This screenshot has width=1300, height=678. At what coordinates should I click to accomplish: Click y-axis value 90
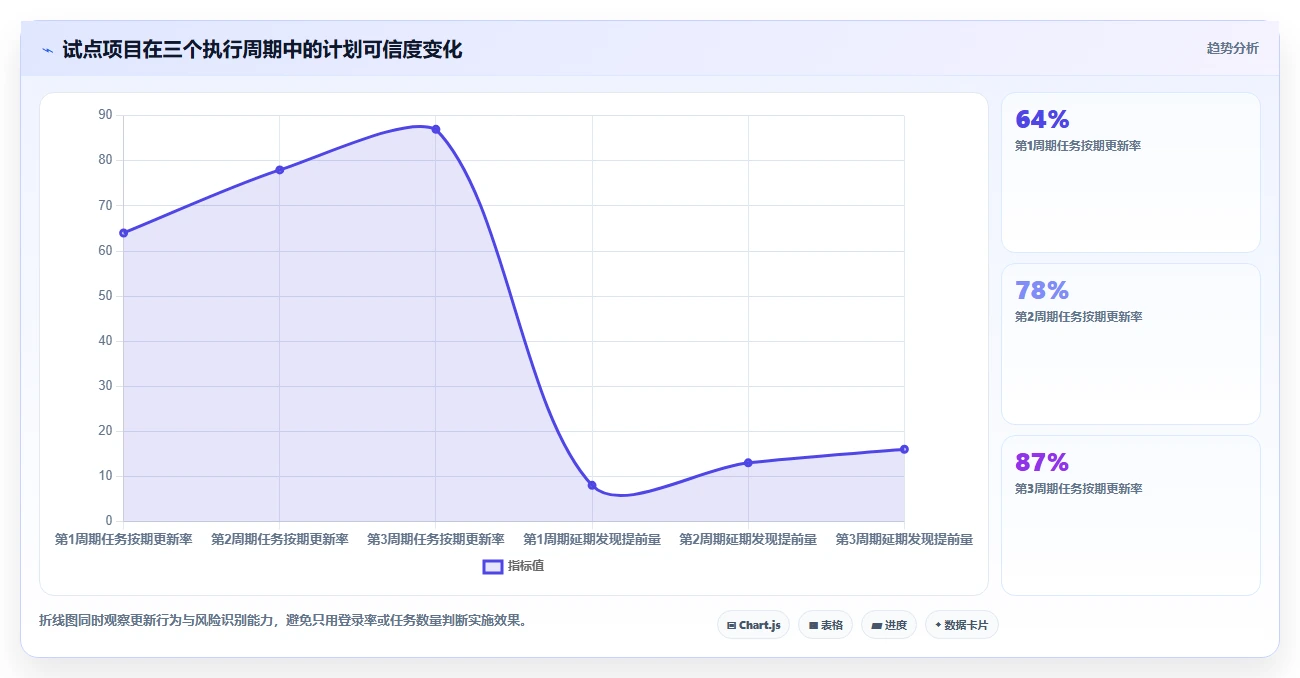(105, 115)
